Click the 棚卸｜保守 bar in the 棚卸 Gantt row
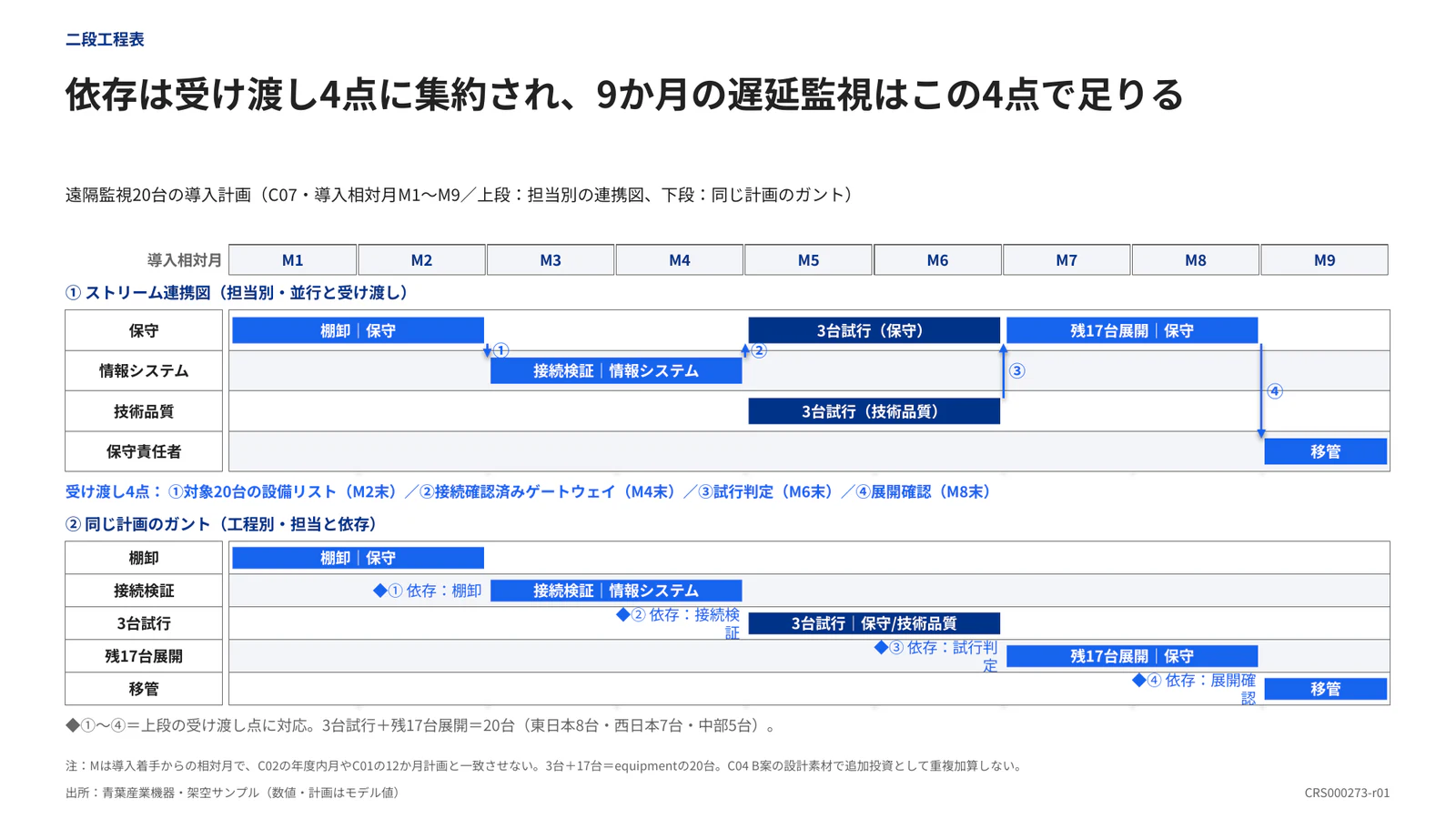 point(358,558)
